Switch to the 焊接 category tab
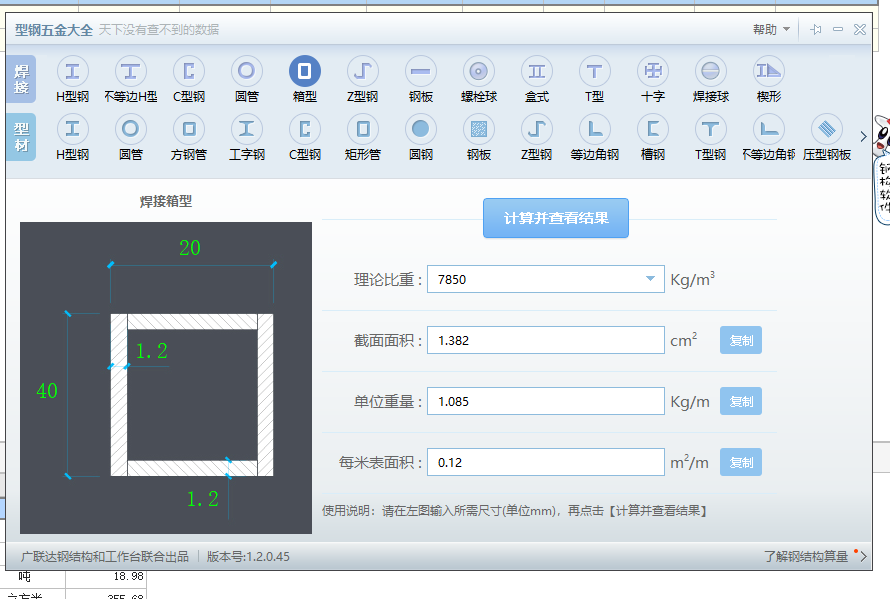Image resolution: width=890 pixels, height=599 pixels. point(22,79)
